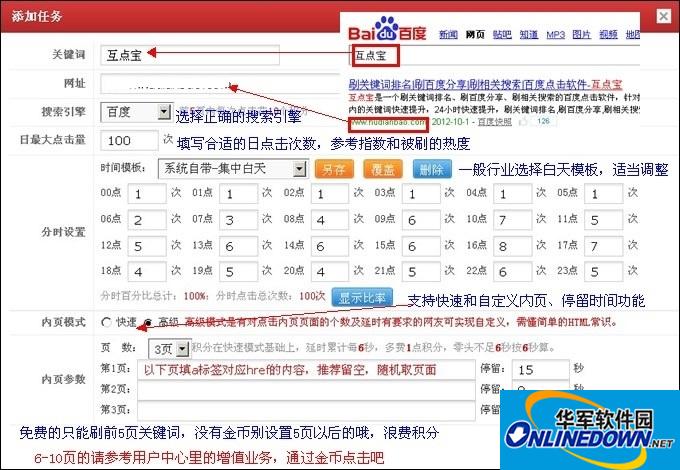
Task: Open the 页数 dropdown showing 3页
Action: coord(168,348)
